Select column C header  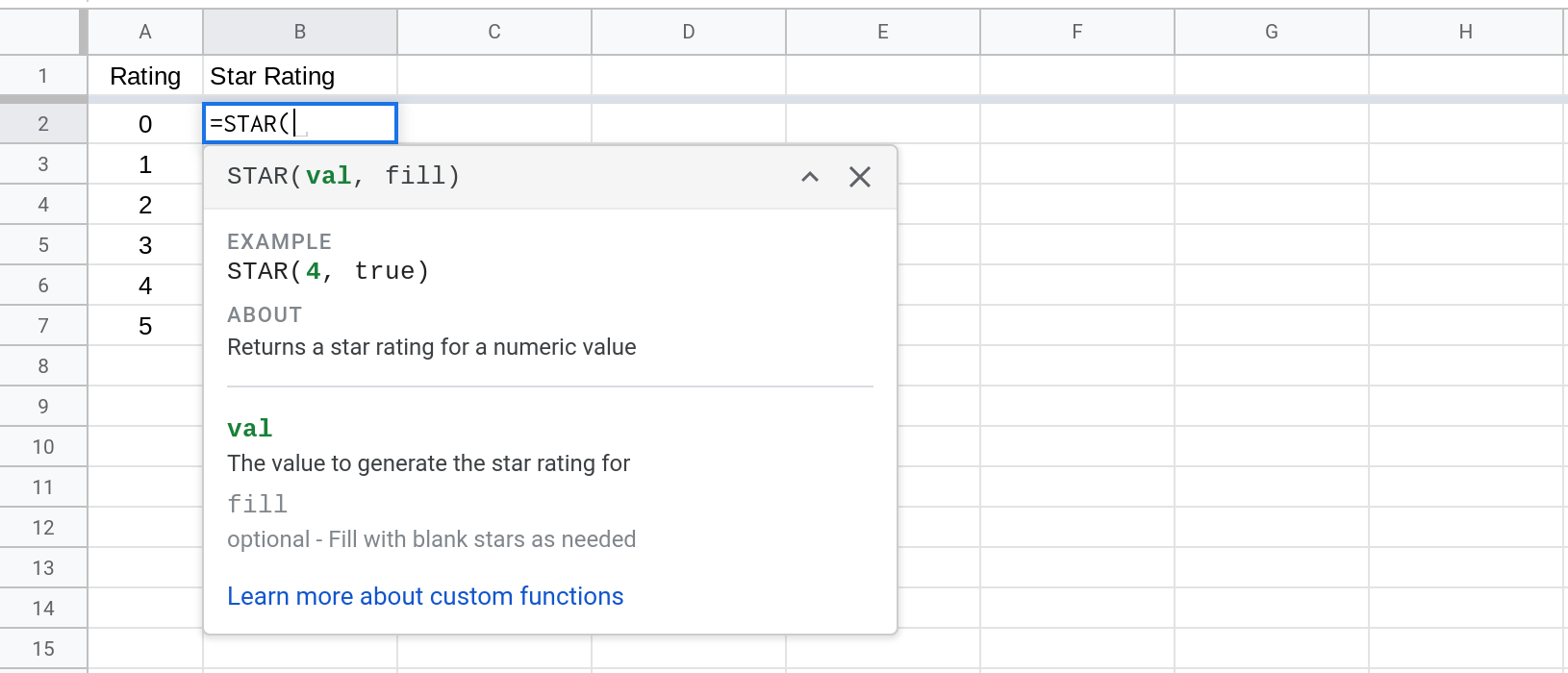coord(494,32)
